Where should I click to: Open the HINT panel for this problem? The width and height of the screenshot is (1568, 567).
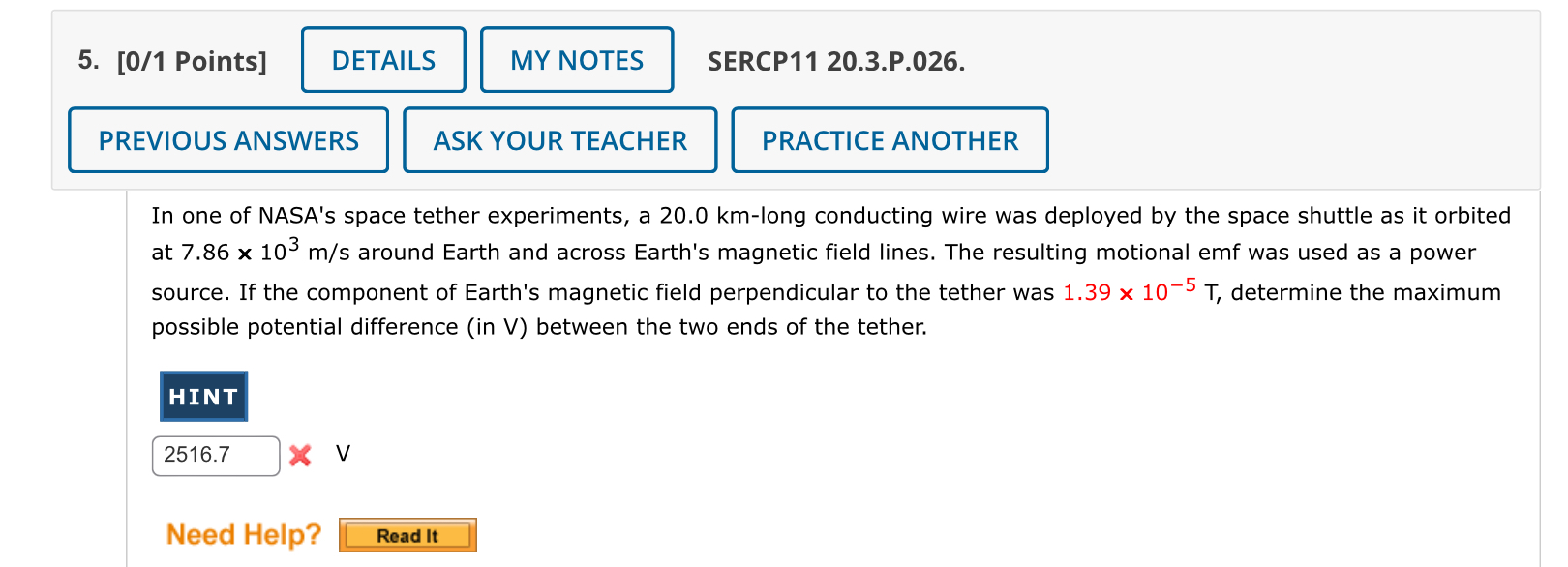coord(202,396)
